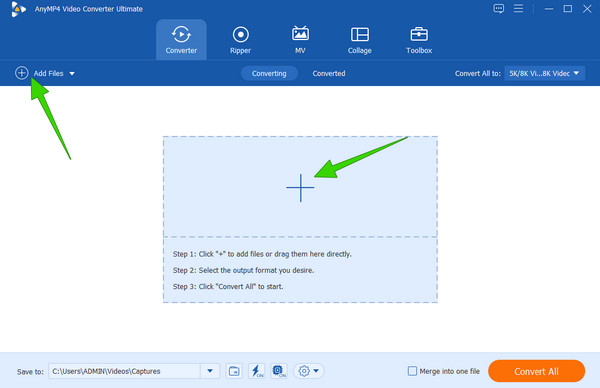600x388 pixels.
Task: Show the Converted list
Action: [329, 73]
